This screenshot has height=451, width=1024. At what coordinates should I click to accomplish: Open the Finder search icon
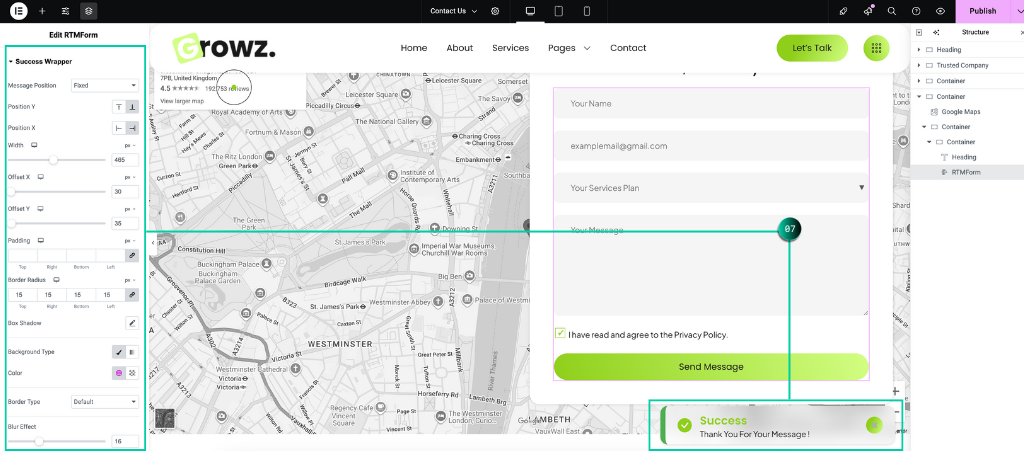point(891,11)
